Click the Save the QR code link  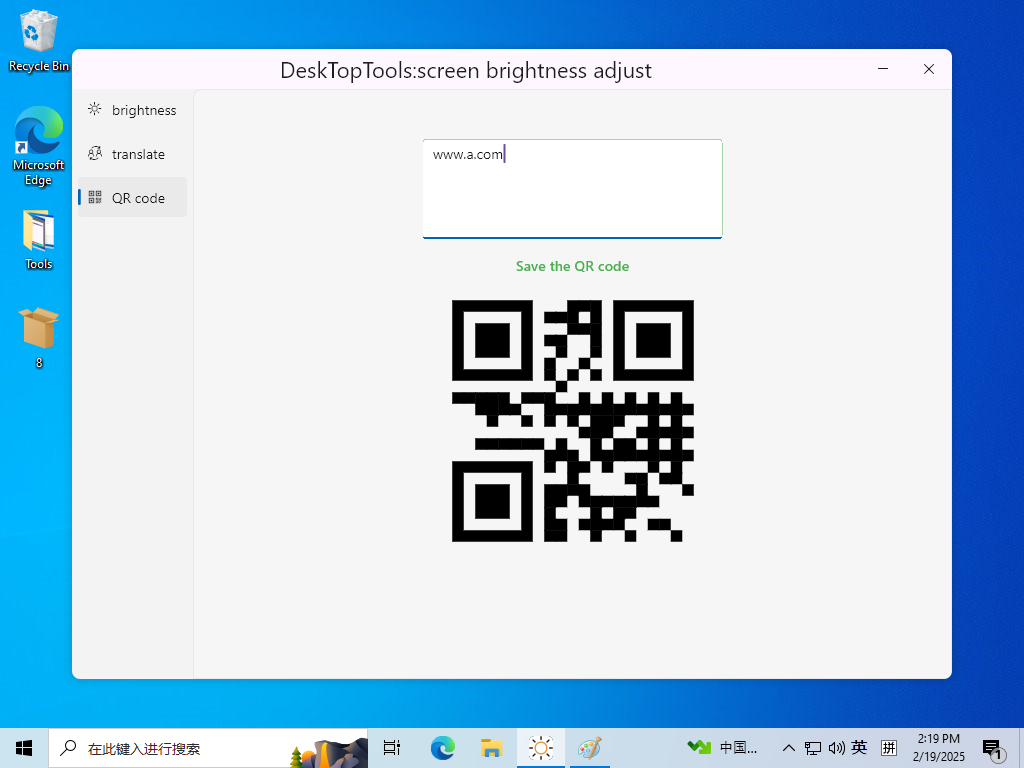click(x=572, y=266)
